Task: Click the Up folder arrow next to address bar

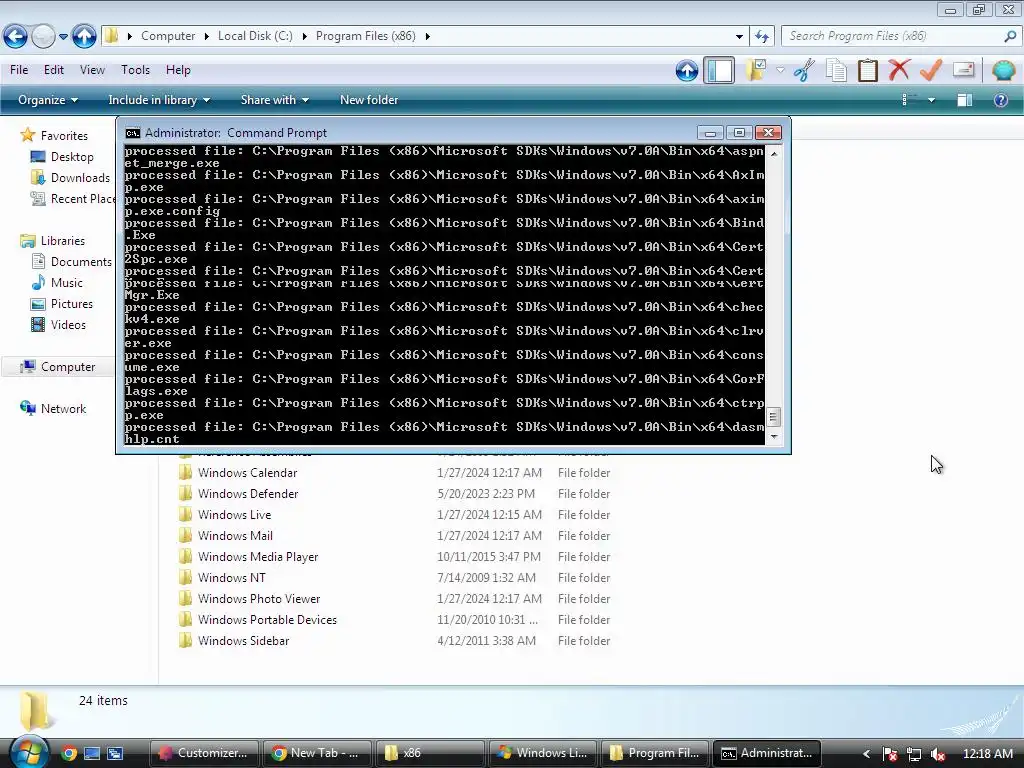Action: tap(84, 36)
